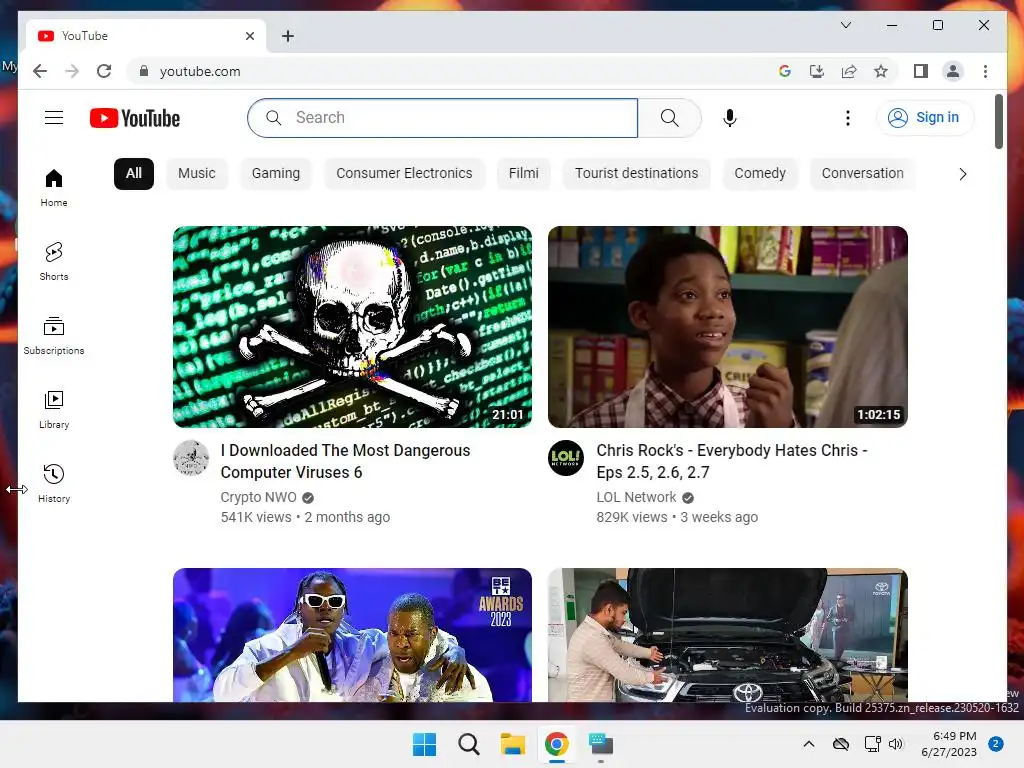Screen dimensions: 1024x768
Task: Select the Tourist destinations chip
Action: (637, 174)
